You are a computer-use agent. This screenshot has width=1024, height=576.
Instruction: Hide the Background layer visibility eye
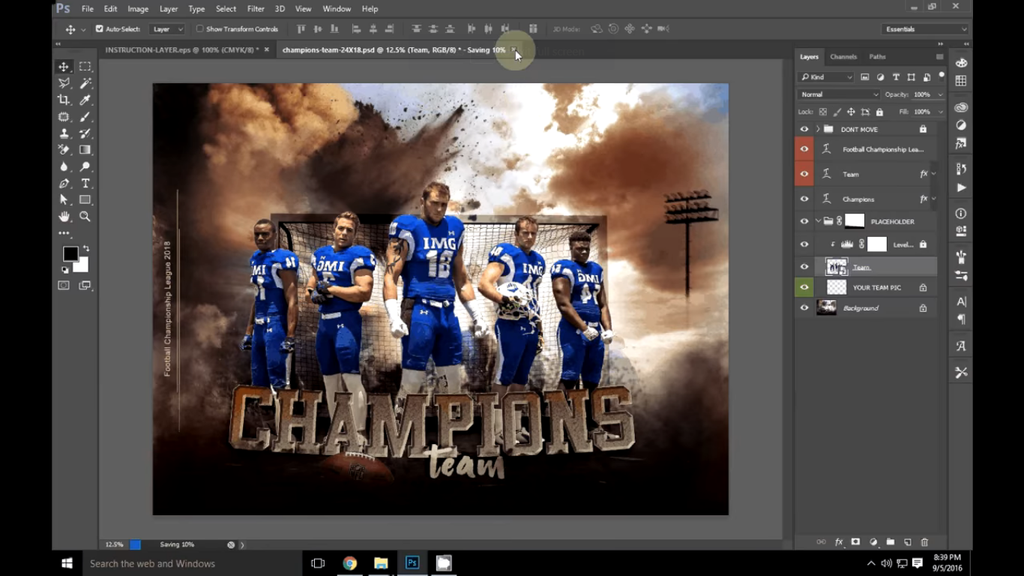coord(805,308)
